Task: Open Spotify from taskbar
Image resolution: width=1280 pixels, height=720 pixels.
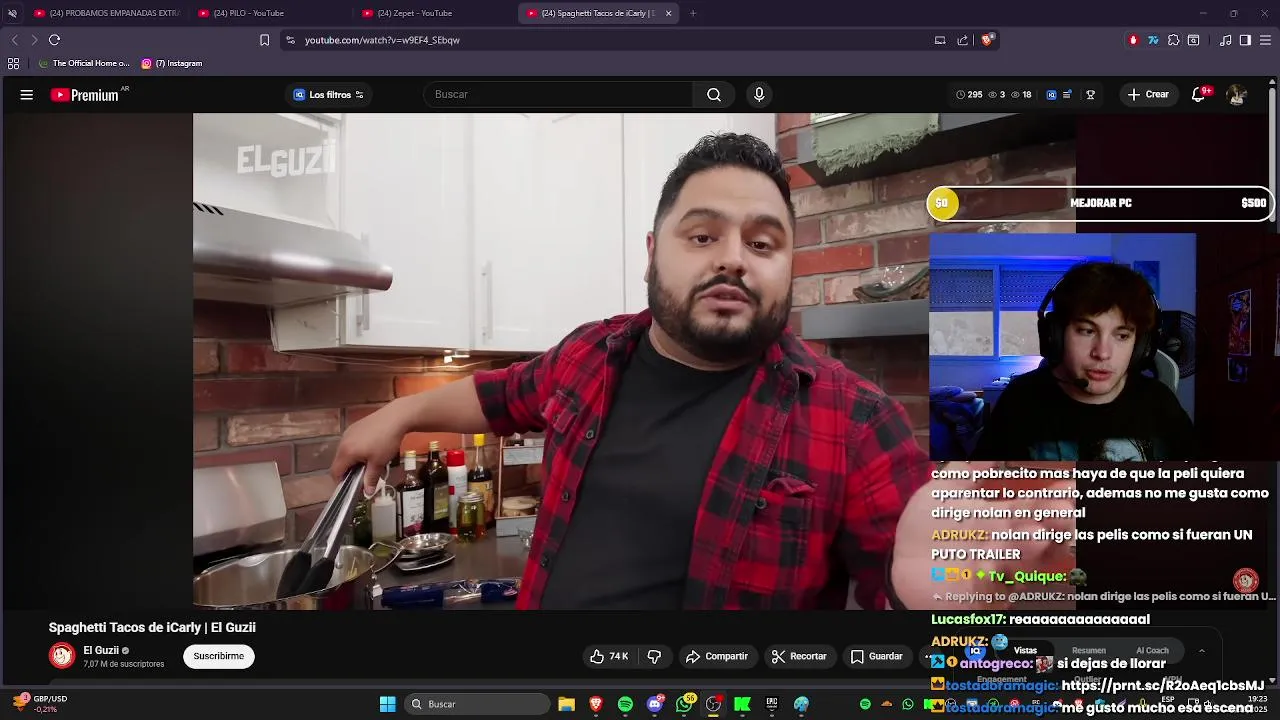Action: pyautogui.click(x=625, y=704)
